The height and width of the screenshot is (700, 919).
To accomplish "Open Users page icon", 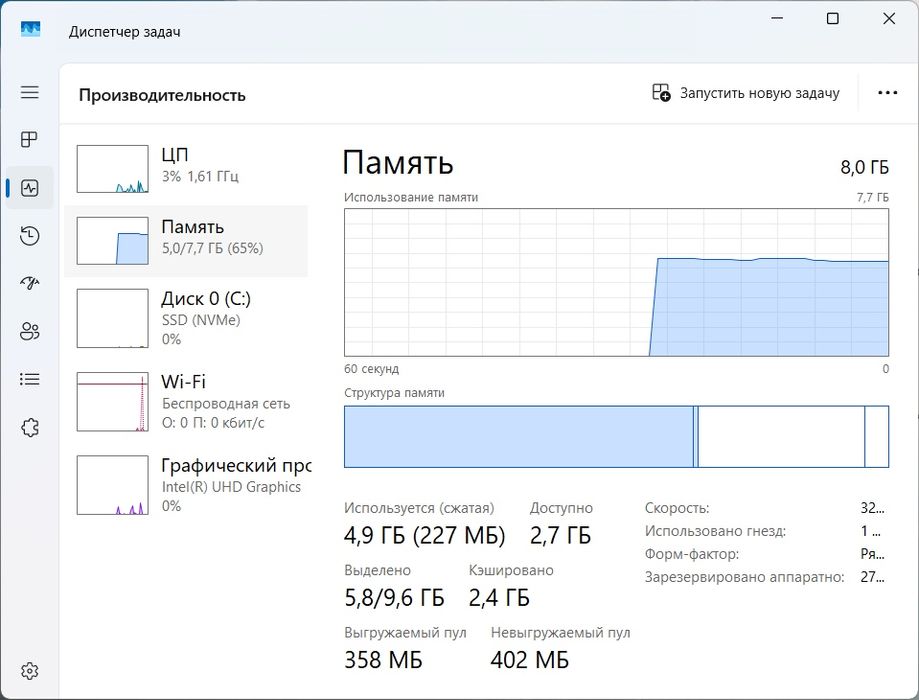I will (x=29, y=331).
